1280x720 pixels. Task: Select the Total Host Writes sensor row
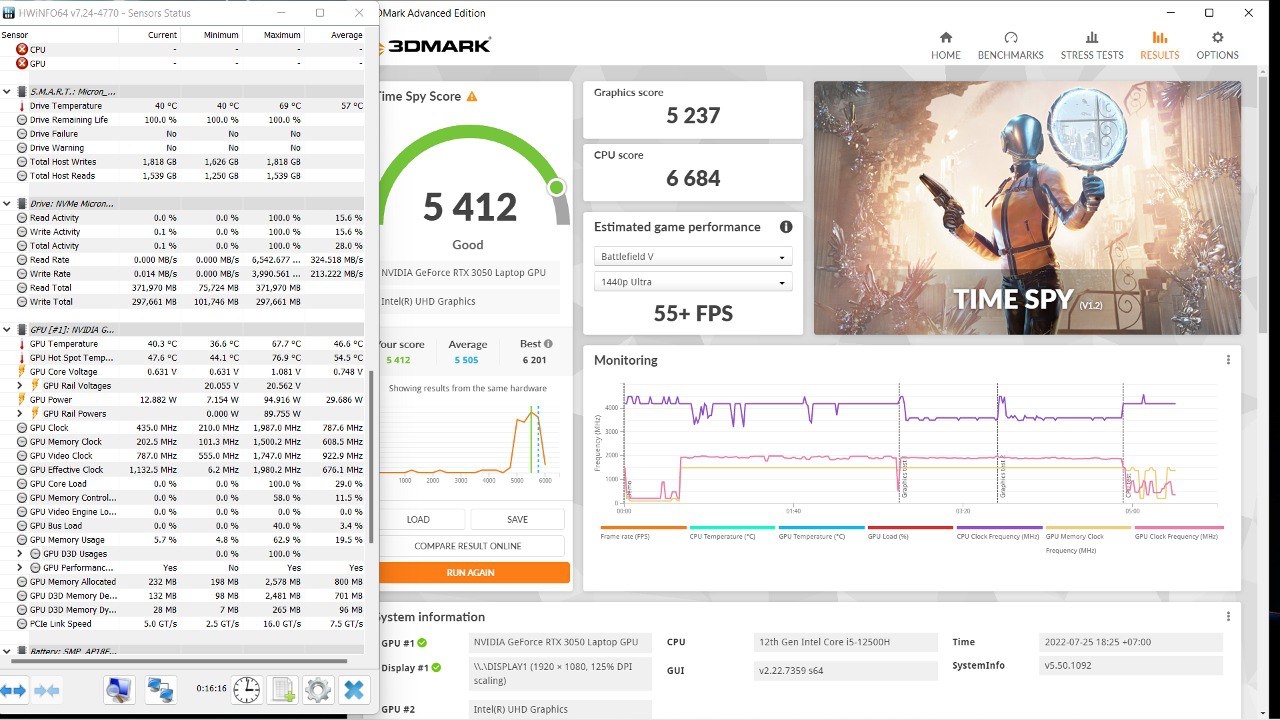pos(183,161)
